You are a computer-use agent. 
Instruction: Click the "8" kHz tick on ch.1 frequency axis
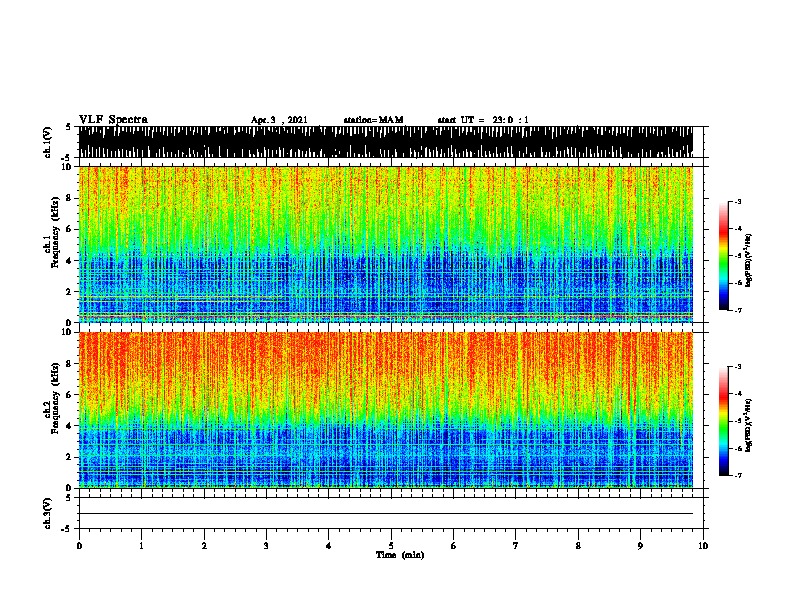69,198
